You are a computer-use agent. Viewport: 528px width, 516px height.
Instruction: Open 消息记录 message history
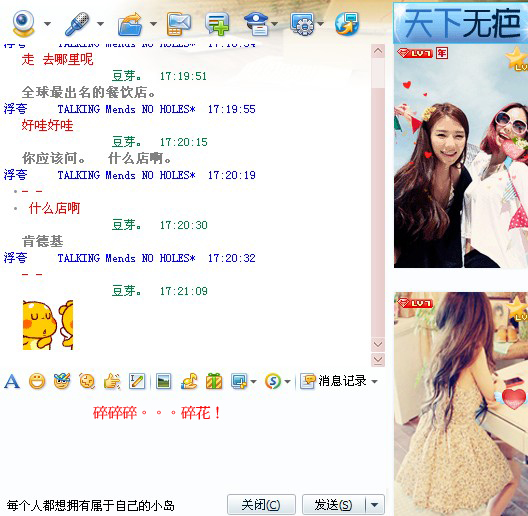coord(333,381)
